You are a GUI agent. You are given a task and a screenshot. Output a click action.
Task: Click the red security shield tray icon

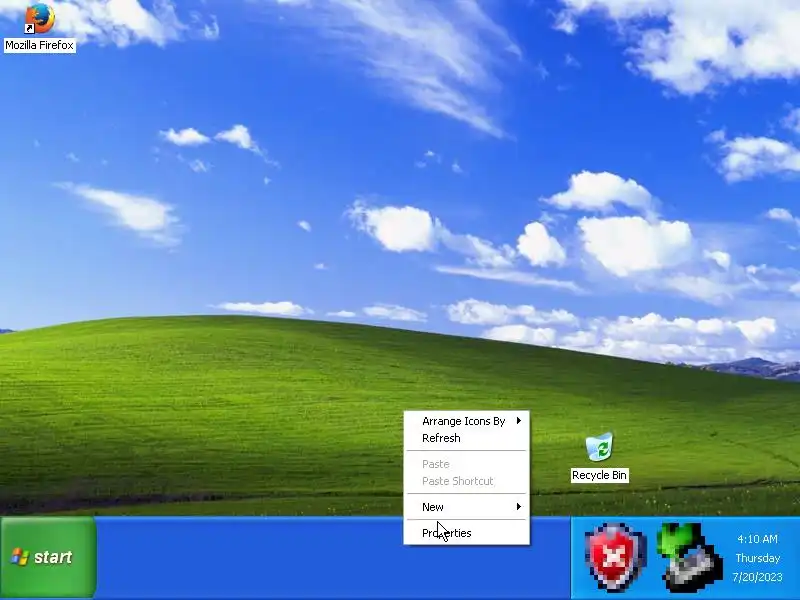pyautogui.click(x=615, y=557)
